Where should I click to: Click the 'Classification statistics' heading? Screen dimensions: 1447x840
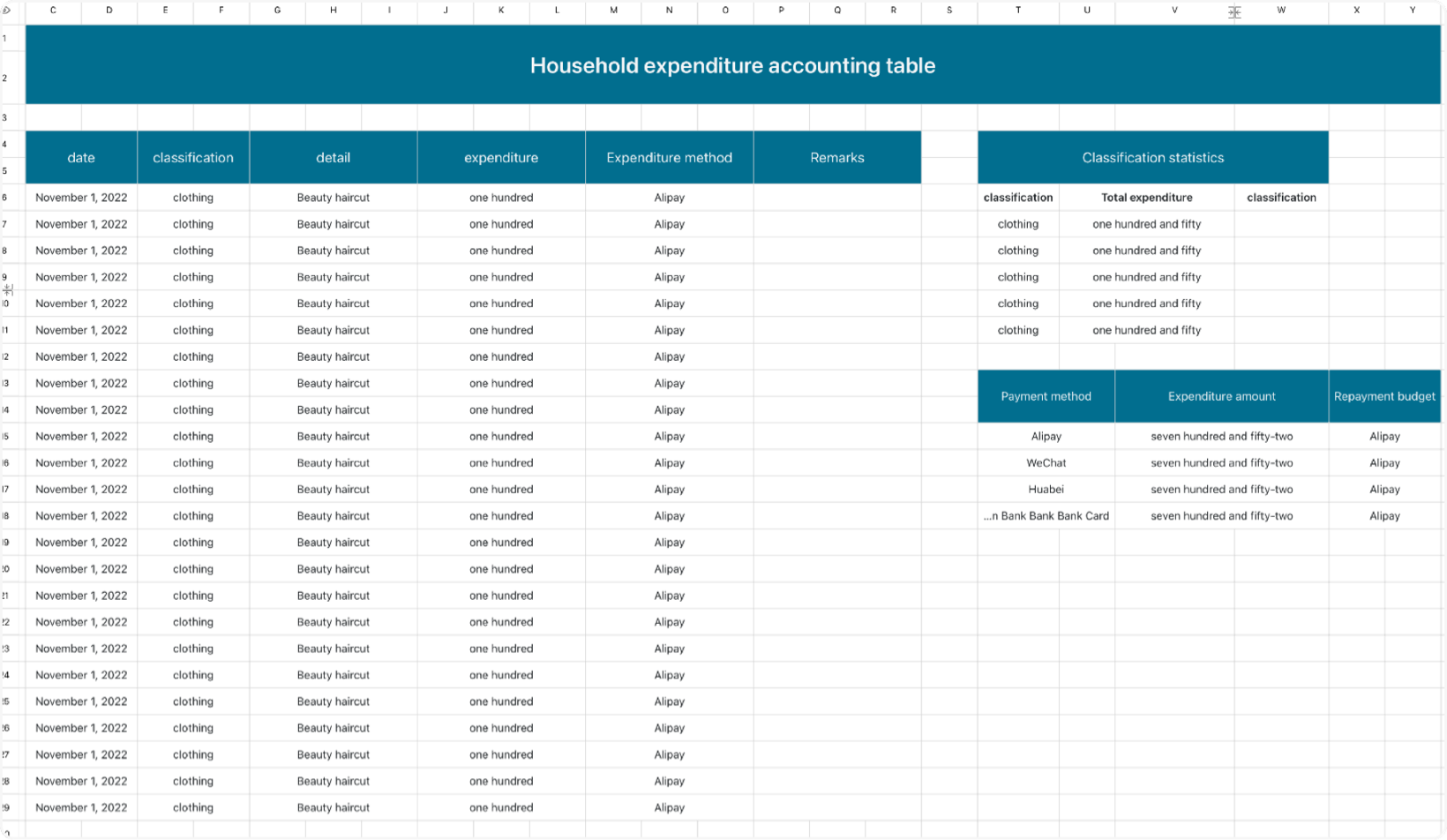tap(1153, 157)
